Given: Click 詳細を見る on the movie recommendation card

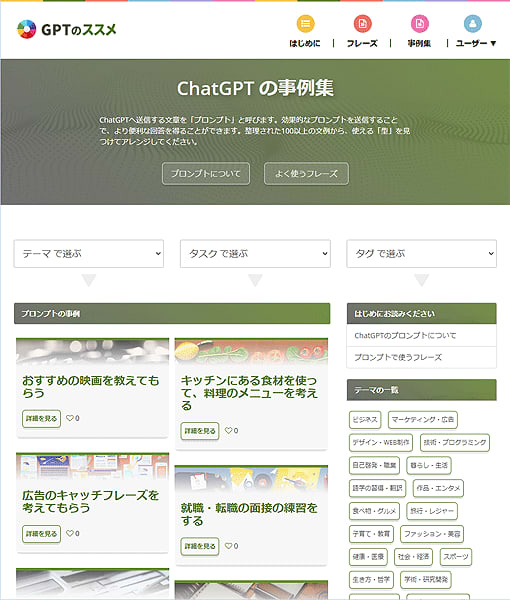Looking at the screenshot, I should pos(41,419).
